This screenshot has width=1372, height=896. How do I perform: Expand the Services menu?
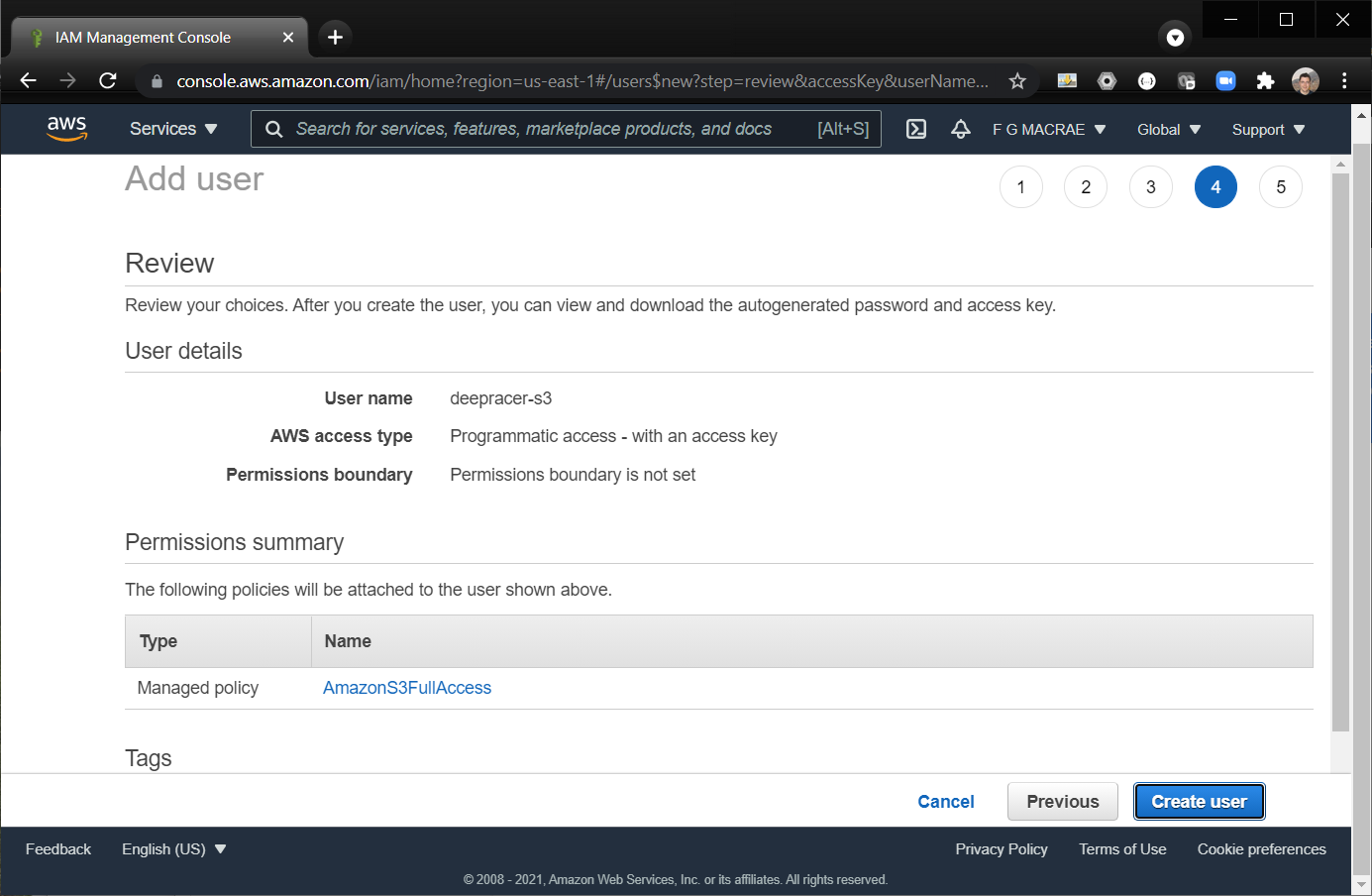pos(173,129)
